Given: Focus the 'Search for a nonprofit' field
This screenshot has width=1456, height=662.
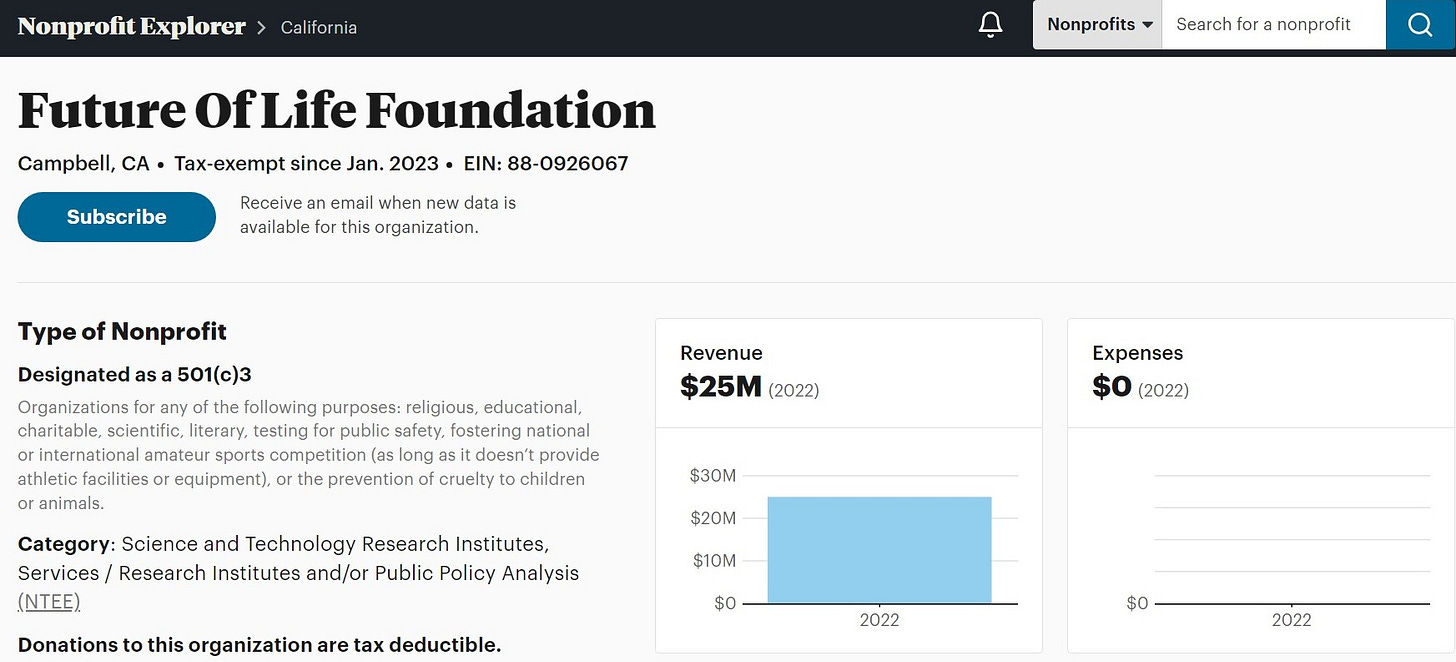Looking at the screenshot, I should 1273,25.
